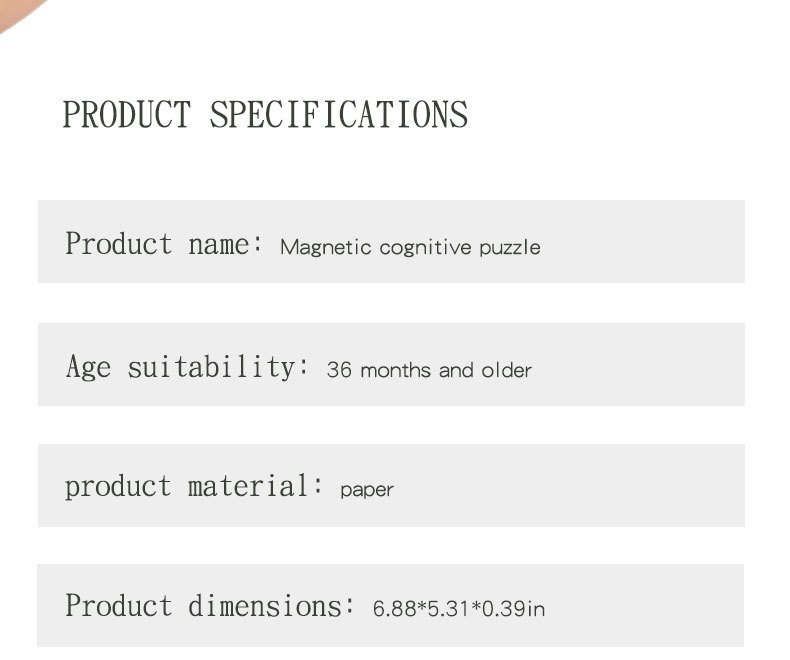
Task: Click the 6.88*5.31*0.39in dimensions value
Action: point(459,608)
